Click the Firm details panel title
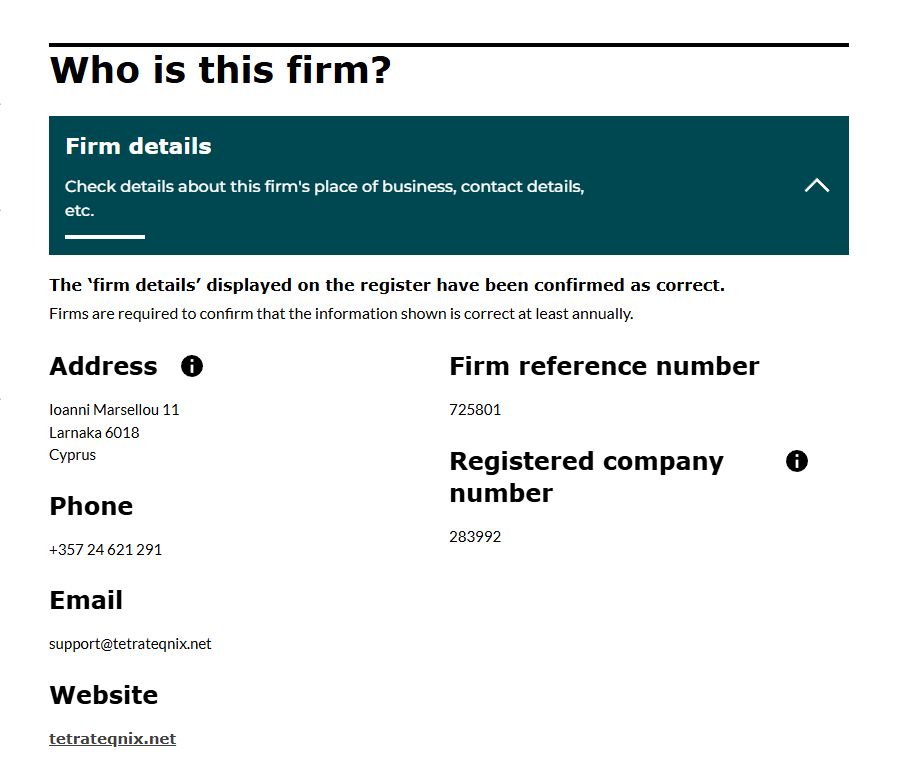The image size is (924, 763). pos(138,146)
